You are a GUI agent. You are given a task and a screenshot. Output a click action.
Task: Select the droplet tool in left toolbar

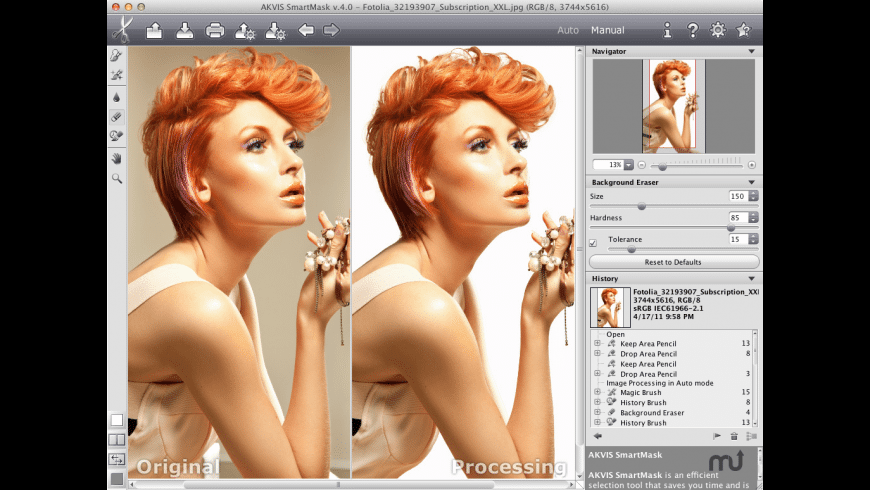pyautogui.click(x=117, y=98)
